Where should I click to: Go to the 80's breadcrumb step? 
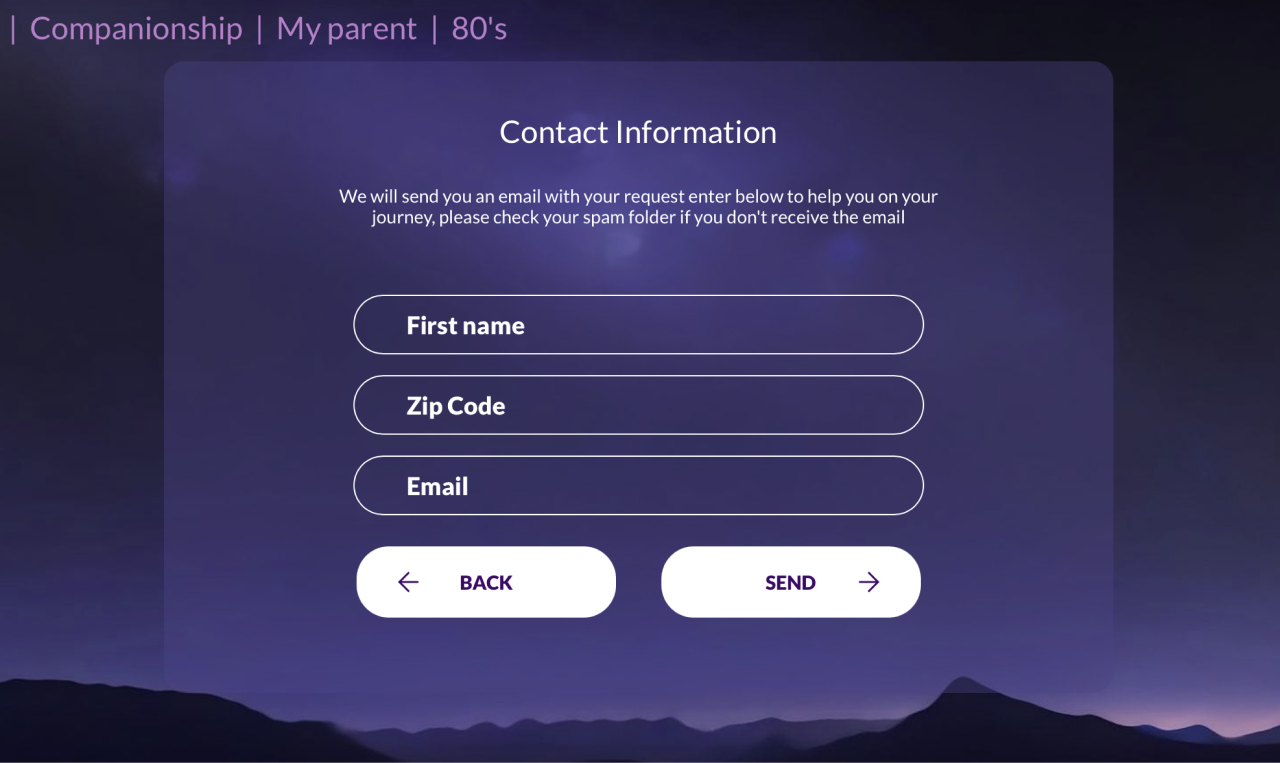tap(479, 28)
